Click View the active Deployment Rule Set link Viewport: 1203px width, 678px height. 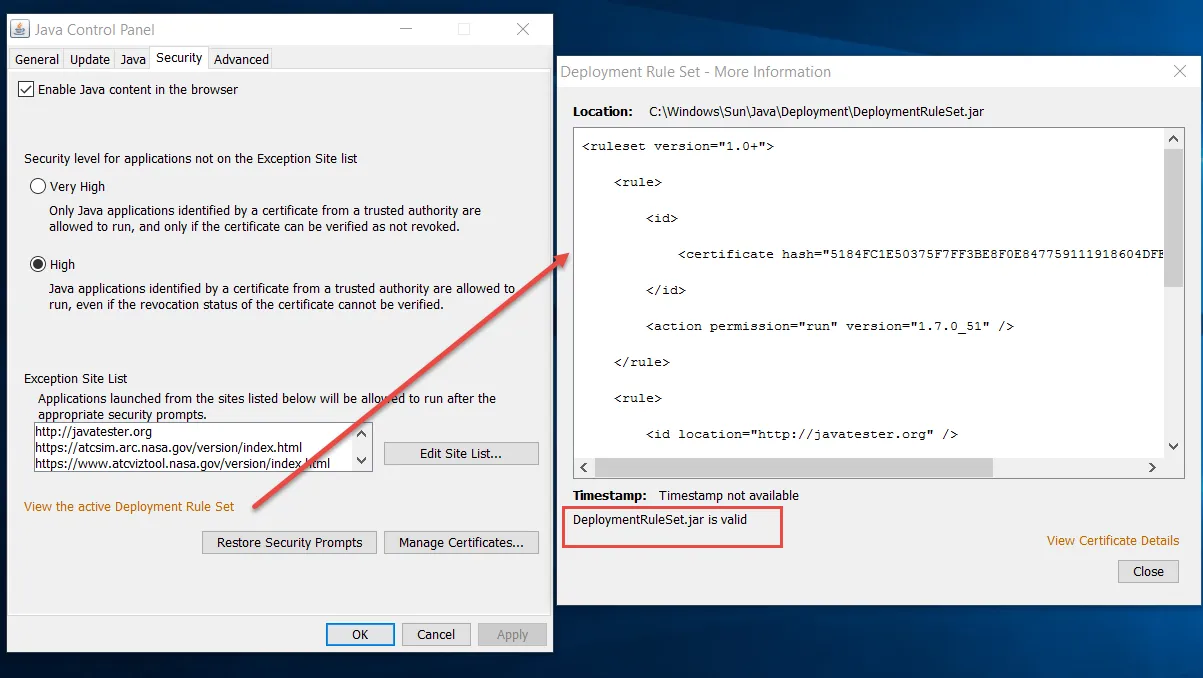tap(129, 507)
